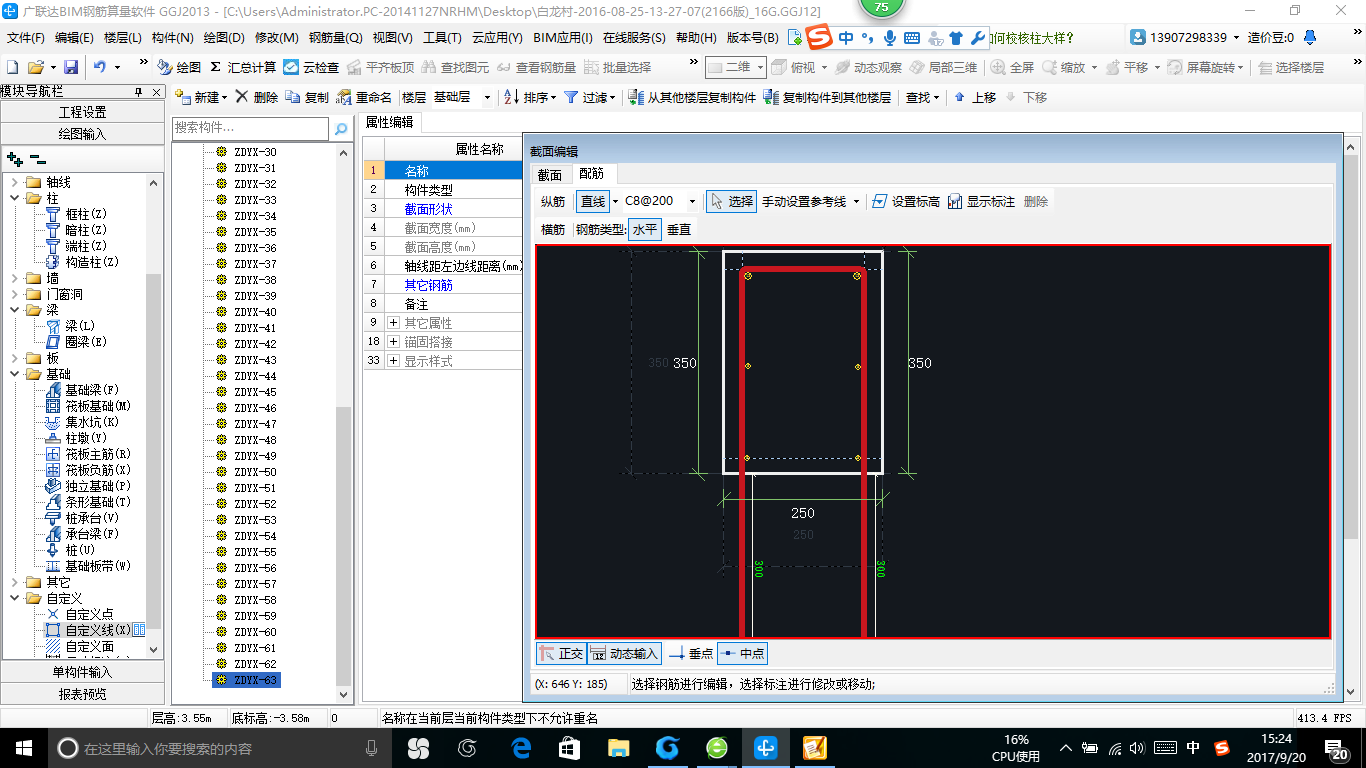This screenshot has height=768, width=1366.
Task: Select component ZDYX-45 in list
Action: point(255,392)
